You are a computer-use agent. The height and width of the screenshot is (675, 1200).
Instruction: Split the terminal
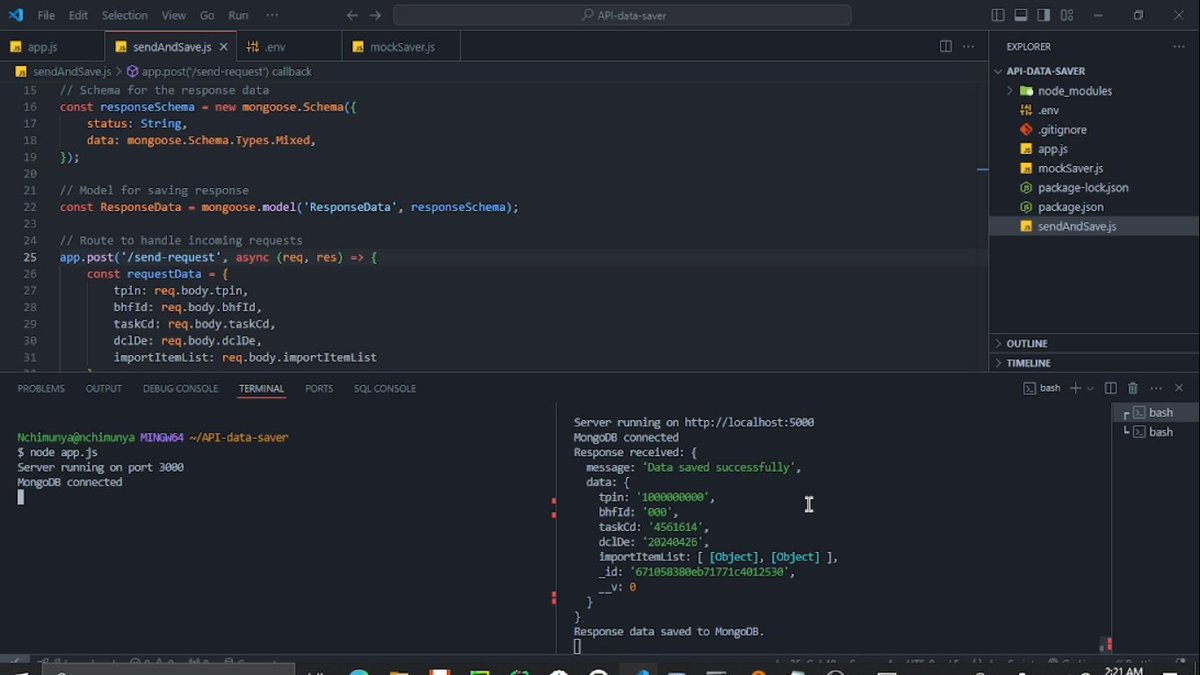coord(1112,388)
